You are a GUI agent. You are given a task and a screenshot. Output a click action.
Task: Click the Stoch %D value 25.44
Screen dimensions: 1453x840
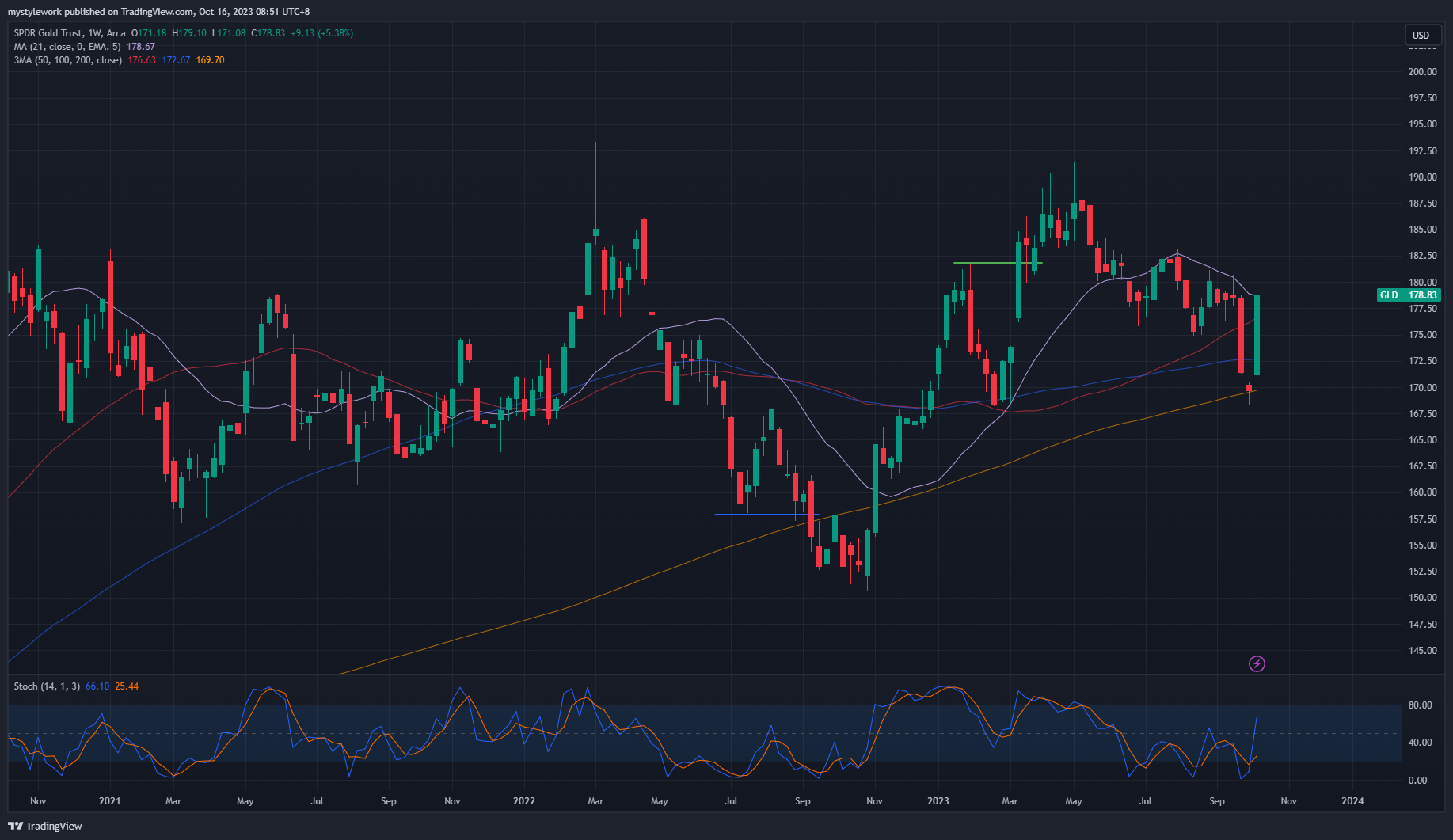point(127,686)
